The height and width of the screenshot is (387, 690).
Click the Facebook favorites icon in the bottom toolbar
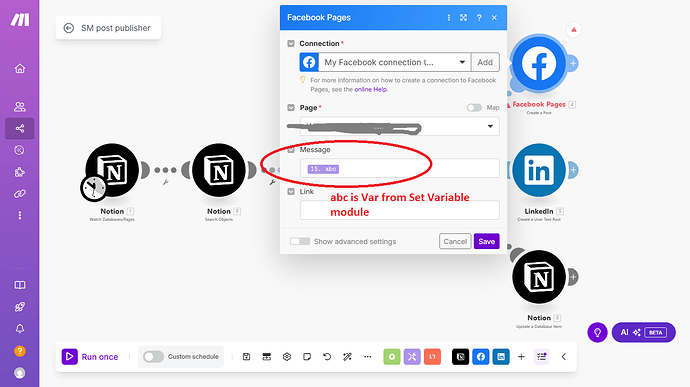[x=481, y=357]
